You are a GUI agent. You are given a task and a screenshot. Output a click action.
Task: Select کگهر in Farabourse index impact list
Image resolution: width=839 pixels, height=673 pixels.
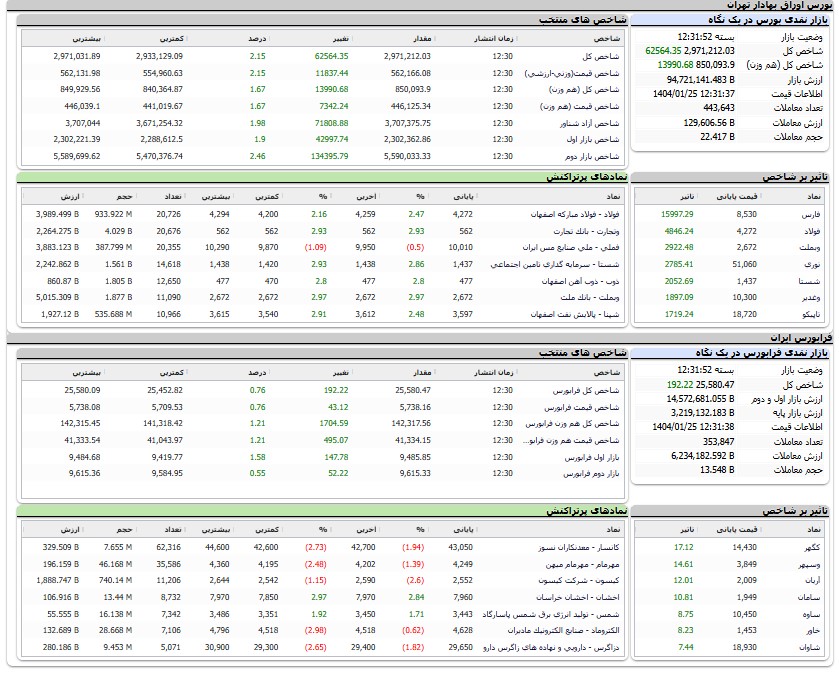click(813, 547)
